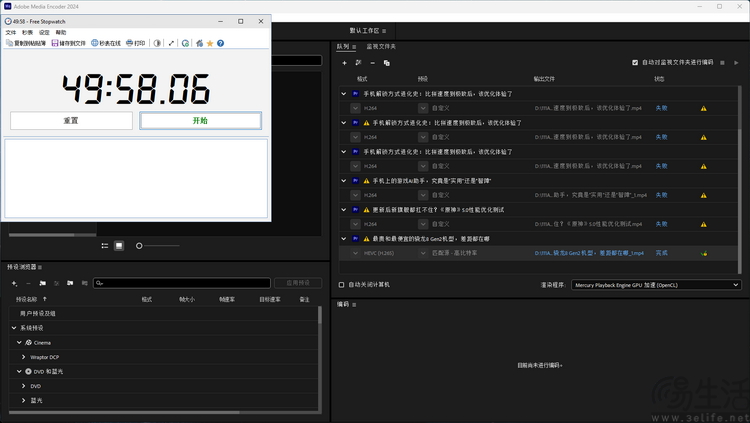The height and width of the screenshot is (423, 750).
Task: Open the 预设浏览器 panel menu icon
Action: tap(40, 267)
